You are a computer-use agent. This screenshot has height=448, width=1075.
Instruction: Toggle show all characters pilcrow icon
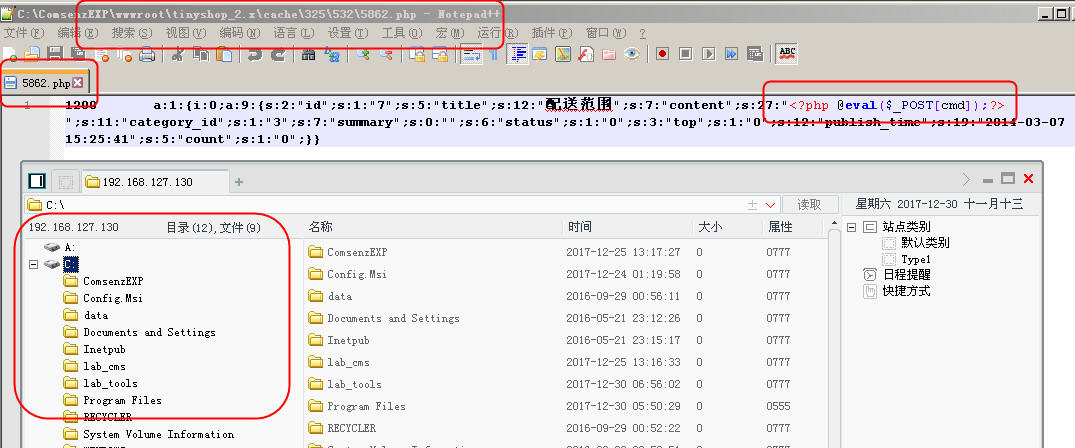tap(493, 54)
